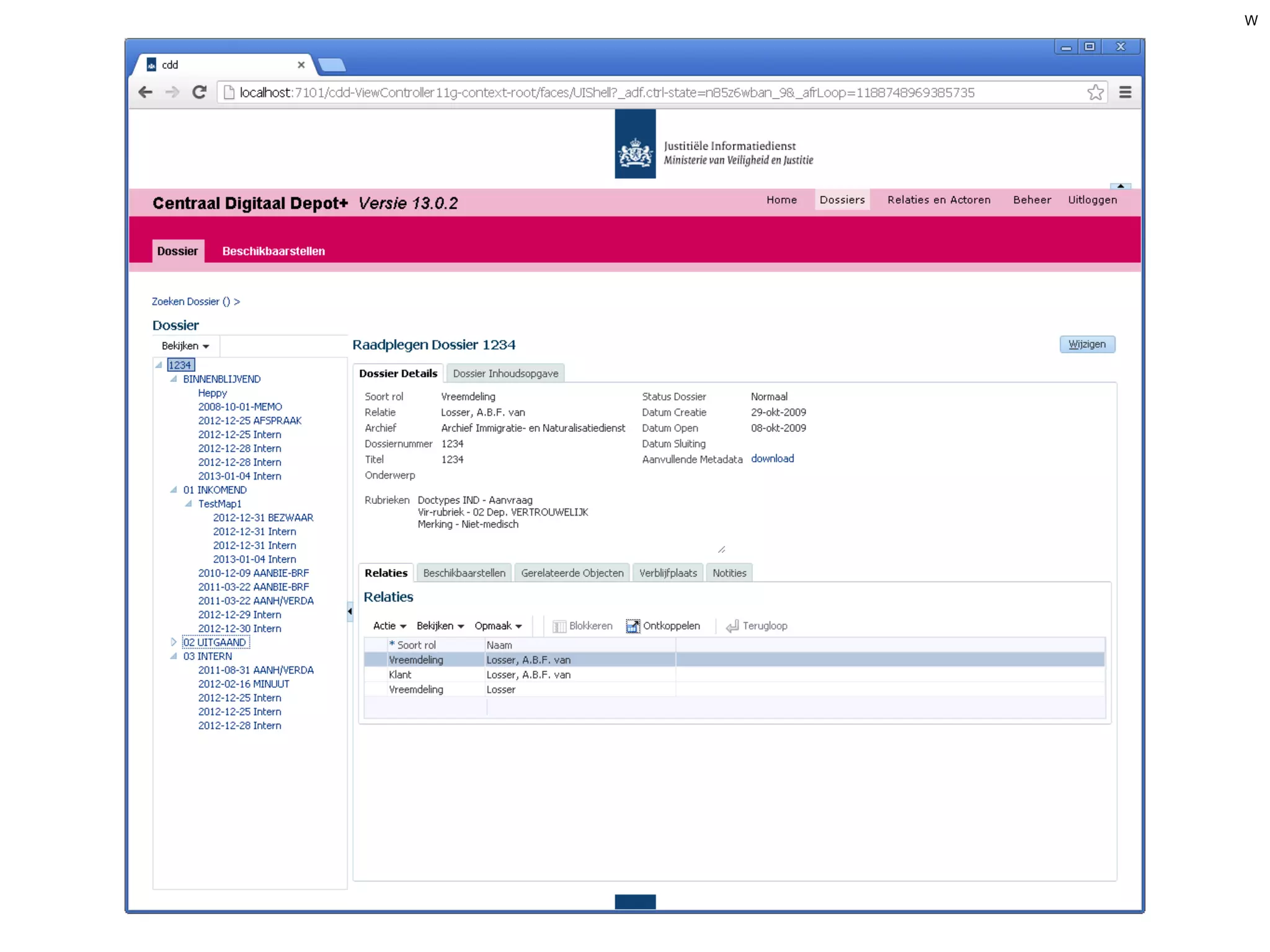This screenshot has width=1270, height=952.
Task: Click the browser back arrow icon
Action: pos(146,92)
